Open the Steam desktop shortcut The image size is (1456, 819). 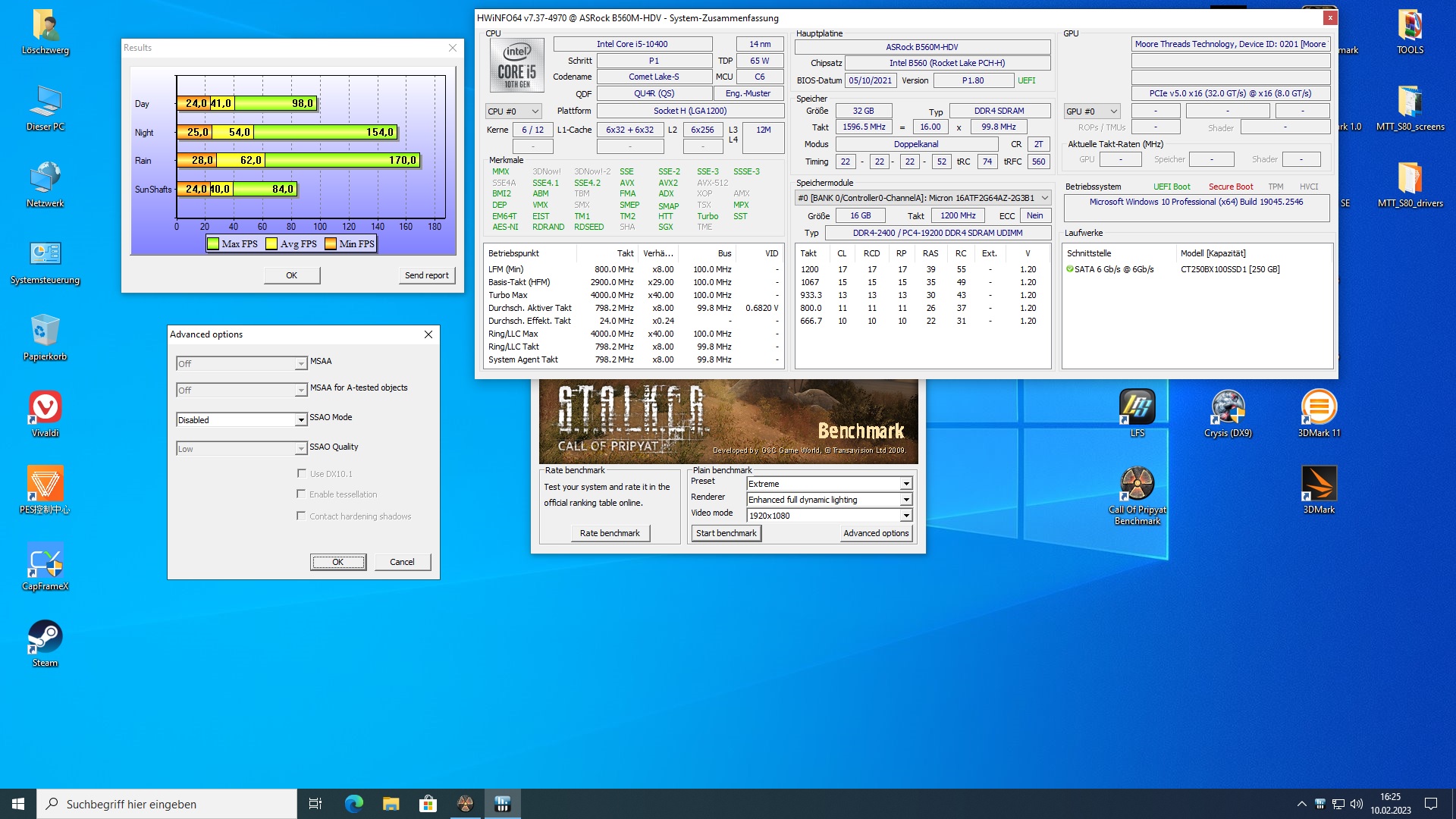(x=45, y=639)
